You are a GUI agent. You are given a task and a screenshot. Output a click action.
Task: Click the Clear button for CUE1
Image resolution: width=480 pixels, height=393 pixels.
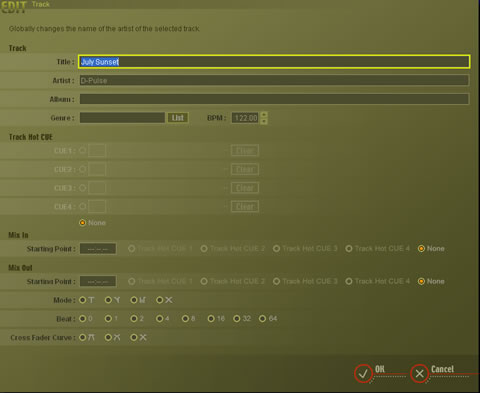[x=245, y=151]
